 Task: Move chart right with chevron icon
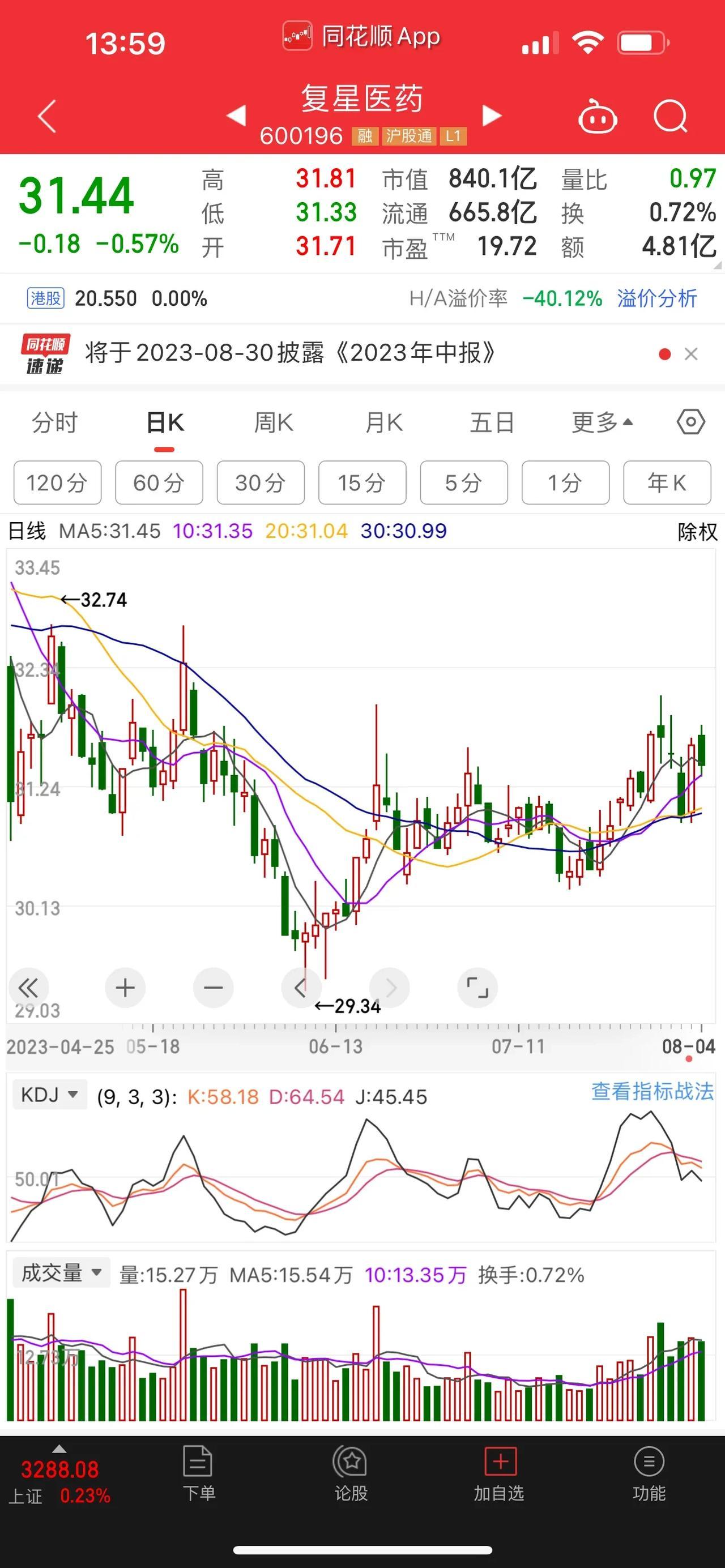pos(389,988)
